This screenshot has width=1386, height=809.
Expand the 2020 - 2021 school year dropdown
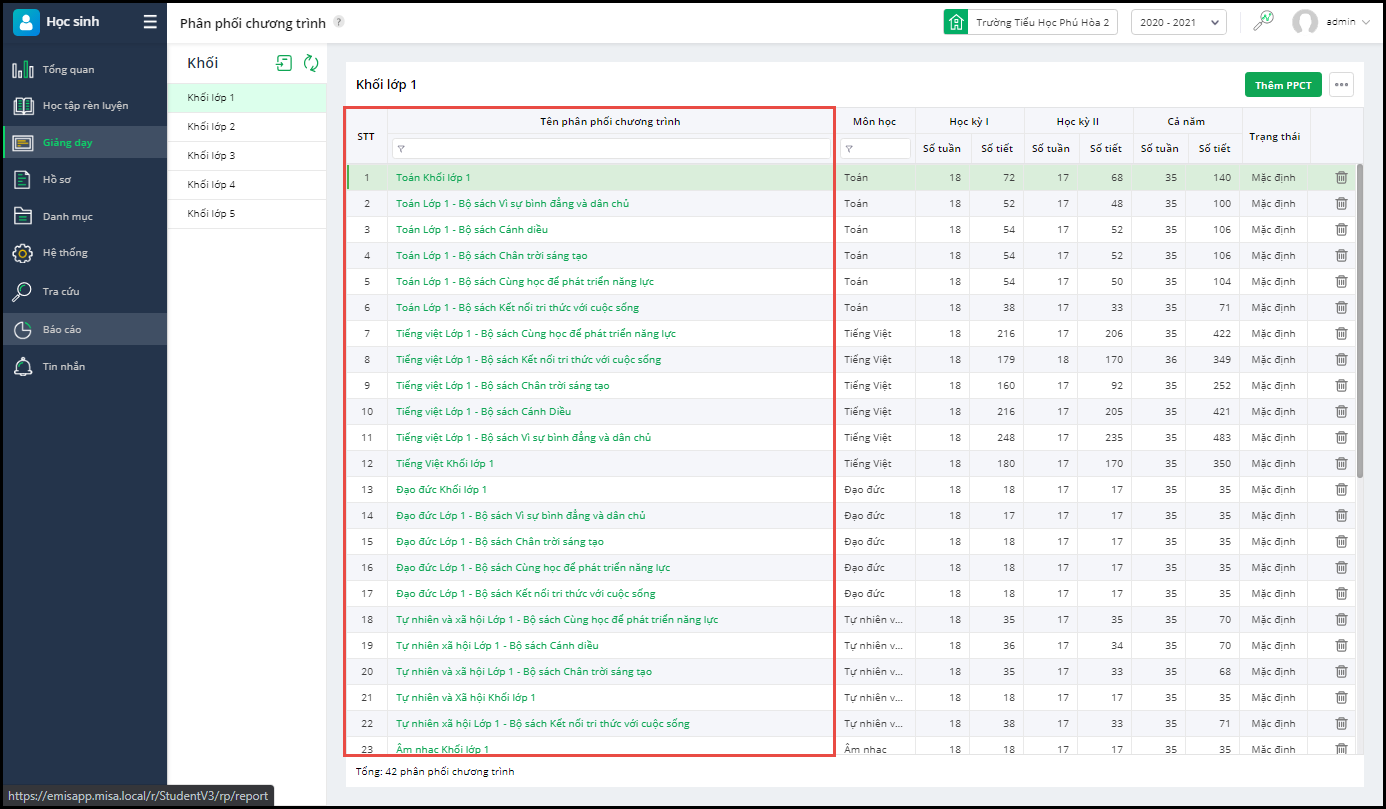(1178, 22)
